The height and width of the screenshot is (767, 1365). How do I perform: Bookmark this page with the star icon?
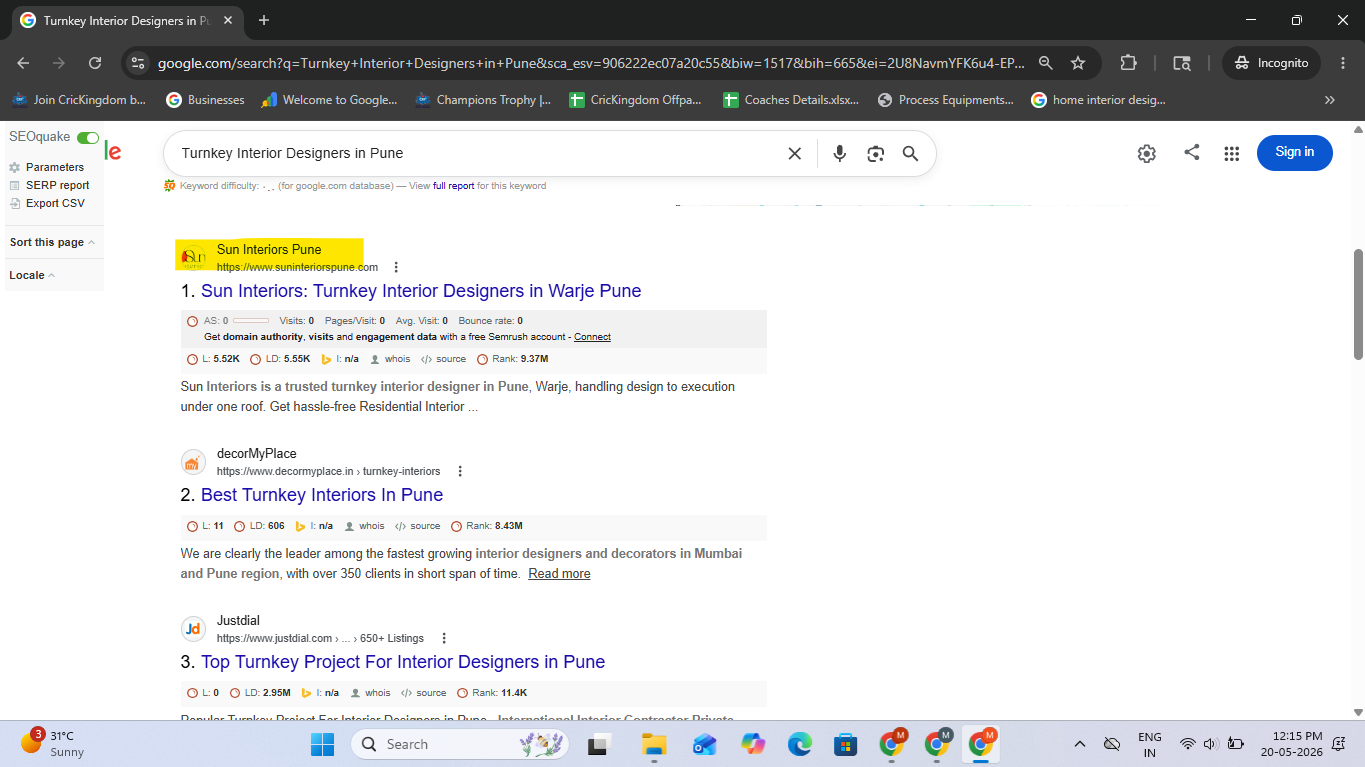(x=1078, y=63)
